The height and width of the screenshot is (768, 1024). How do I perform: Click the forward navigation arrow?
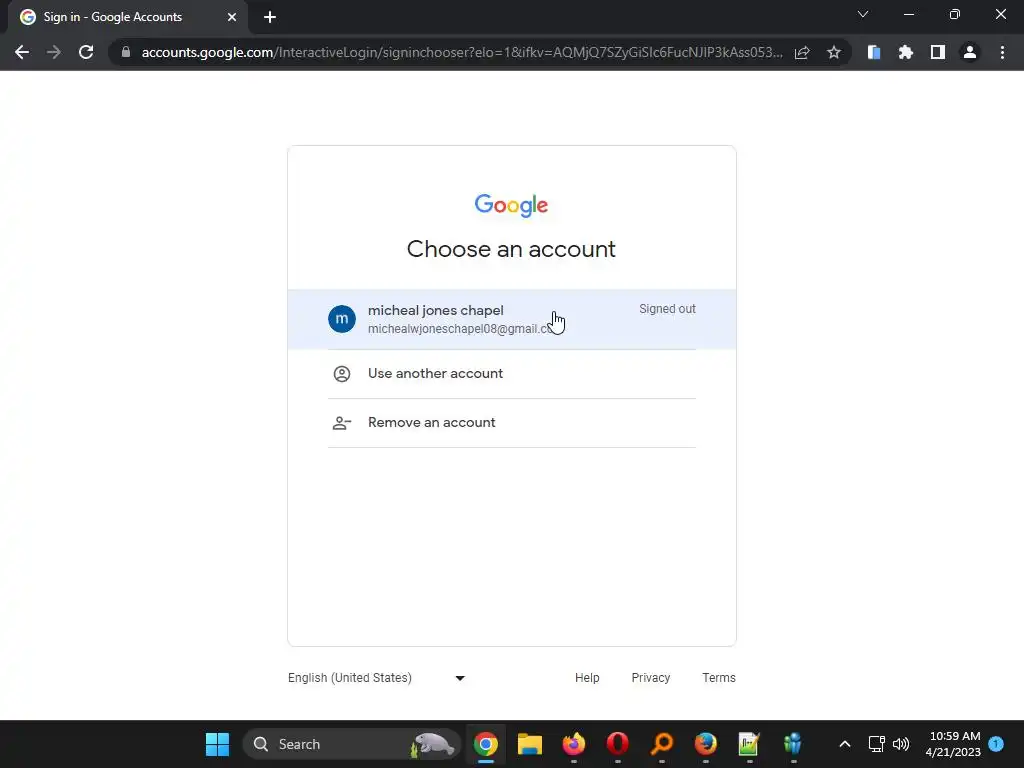pyautogui.click(x=54, y=52)
